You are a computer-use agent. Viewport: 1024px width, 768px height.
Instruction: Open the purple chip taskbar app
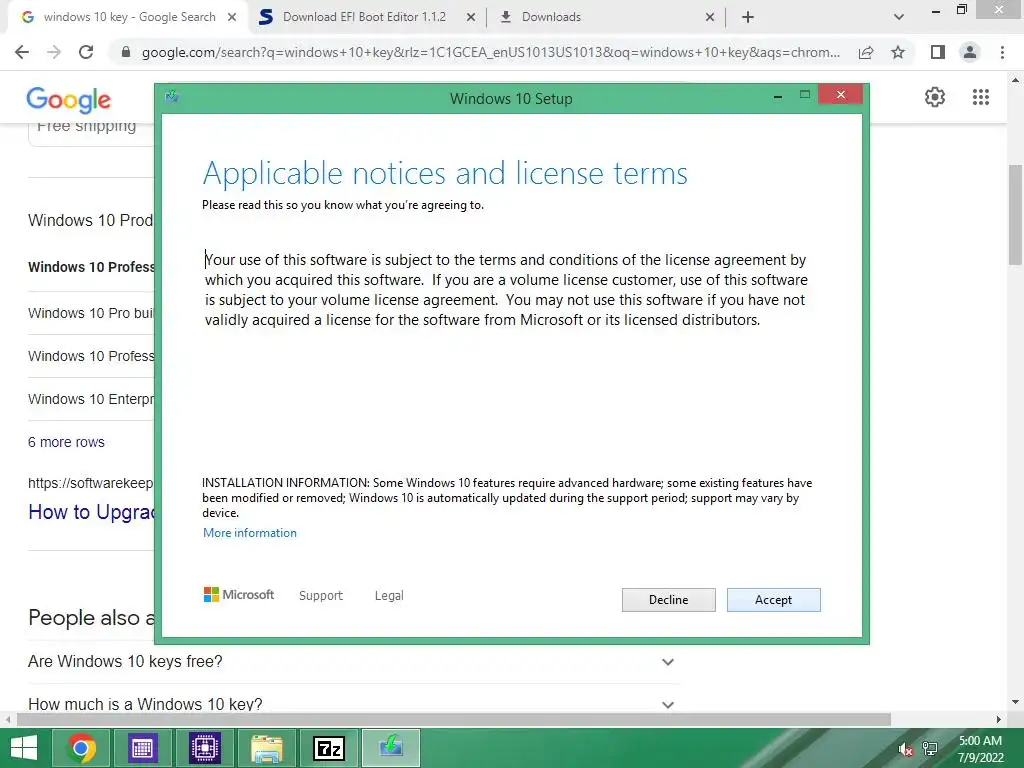point(204,748)
